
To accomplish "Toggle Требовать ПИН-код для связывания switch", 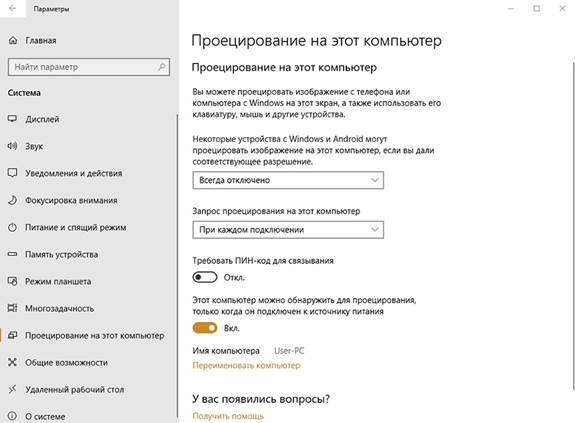I will click(x=205, y=277).
